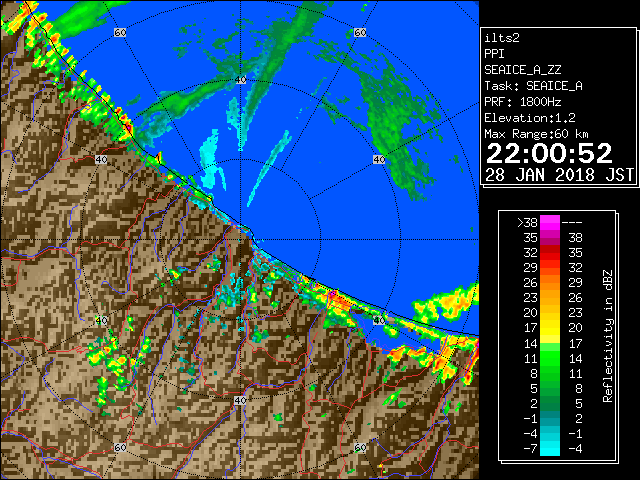Click the right-column '5' legend value
The height and width of the screenshot is (480, 640).
(578, 403)
